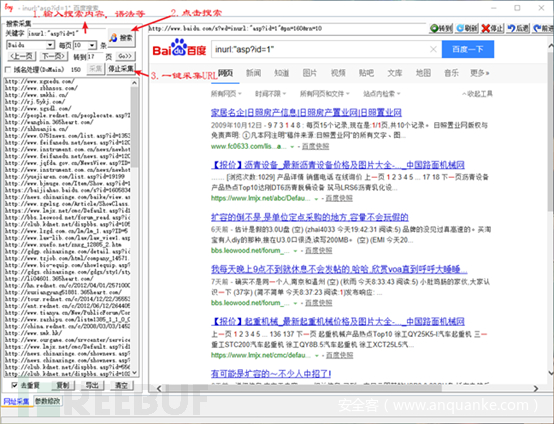Select the 音乐 Baidu tab
Image resolution: width=554 pixels, height=424 pixels.
(x=451, y=73)
